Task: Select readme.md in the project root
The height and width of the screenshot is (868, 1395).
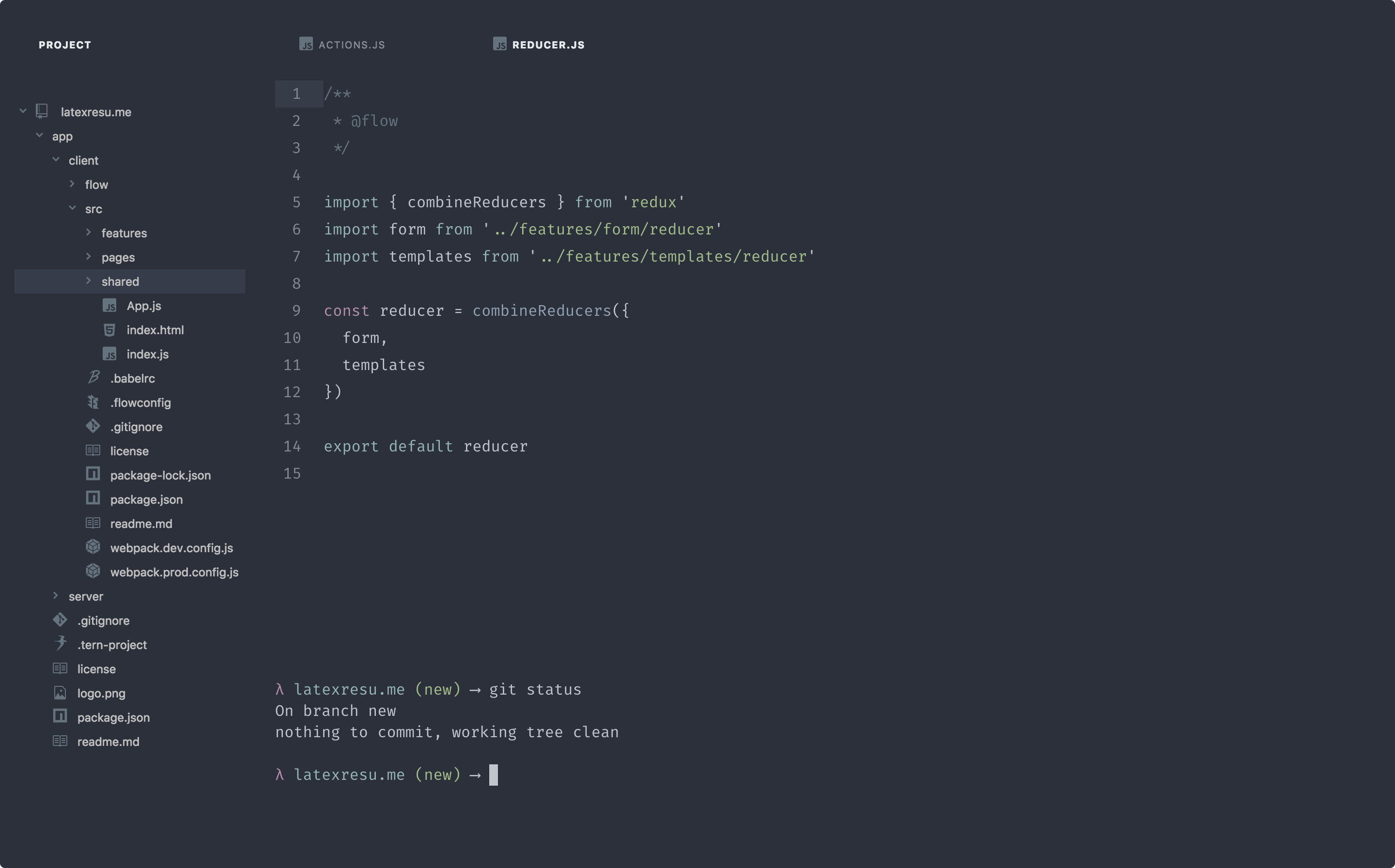Action: pyautogui.click(x=108, y=741)
